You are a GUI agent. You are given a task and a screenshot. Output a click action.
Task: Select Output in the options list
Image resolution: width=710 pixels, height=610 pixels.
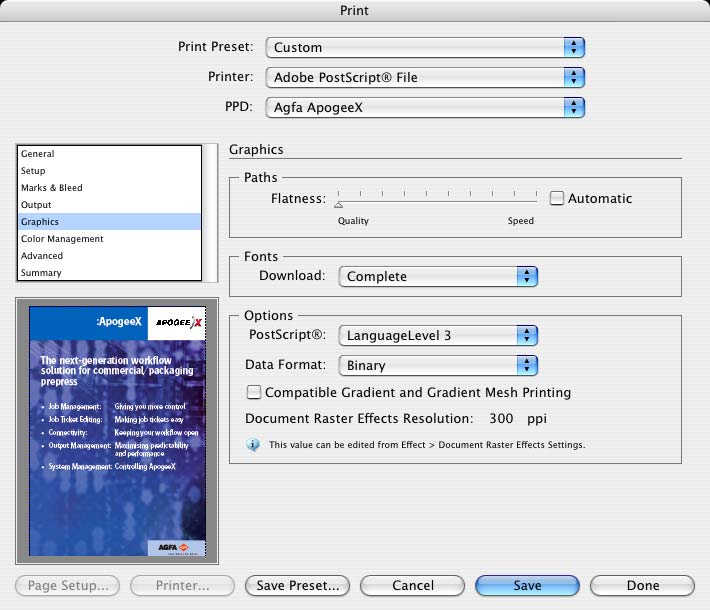click(x=109, y=205)
